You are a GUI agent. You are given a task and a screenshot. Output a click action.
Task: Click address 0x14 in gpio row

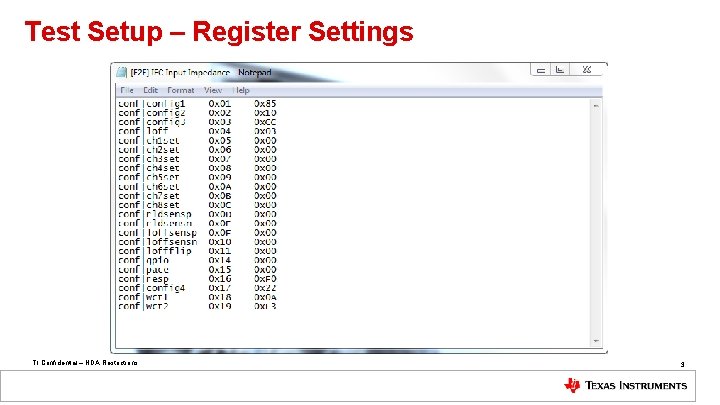(219, 261)
